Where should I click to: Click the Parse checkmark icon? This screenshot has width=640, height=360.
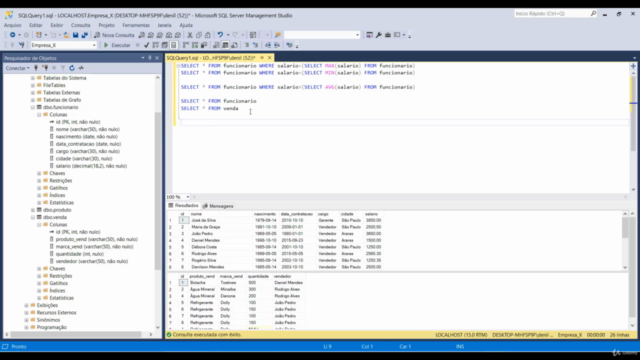coord(147,45)
